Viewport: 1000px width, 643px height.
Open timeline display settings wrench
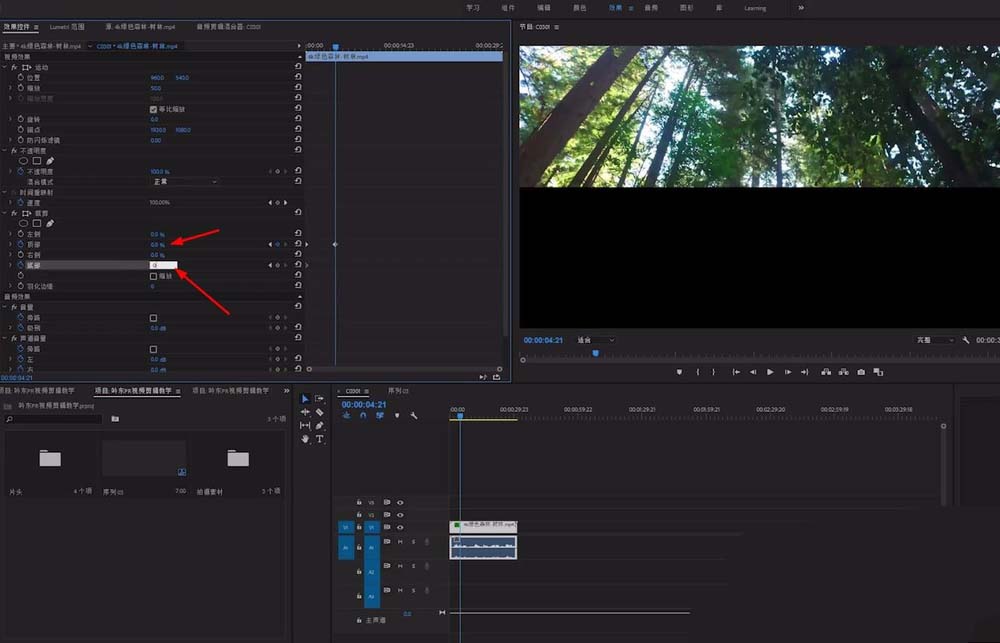tap(413, 415)
